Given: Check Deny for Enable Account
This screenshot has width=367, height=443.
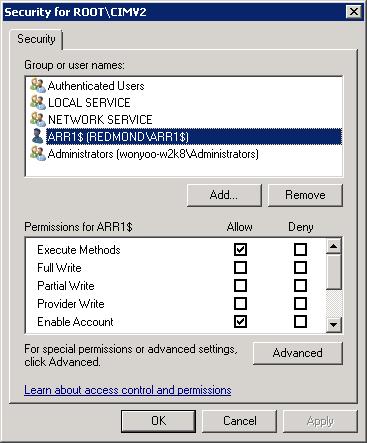Looking at the screenshot, I should click(300, 321).
